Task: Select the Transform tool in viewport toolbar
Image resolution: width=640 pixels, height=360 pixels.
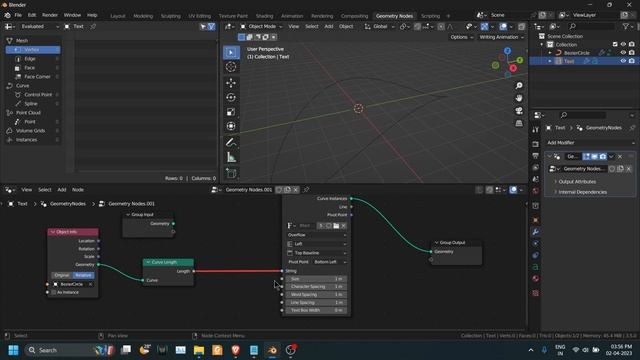Action: (x=231, y=126)
